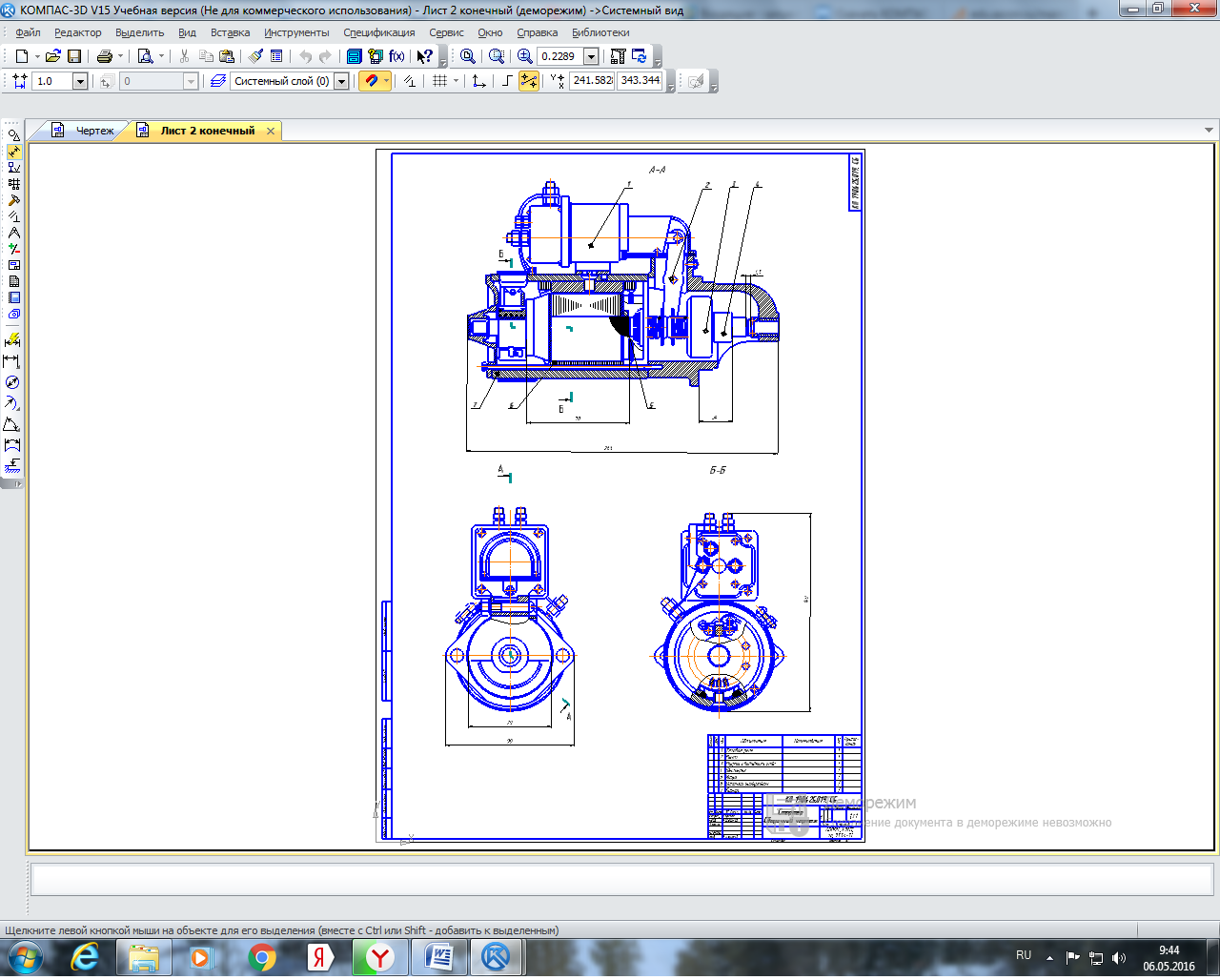Open the variables f(x) panel

point(396,56)
